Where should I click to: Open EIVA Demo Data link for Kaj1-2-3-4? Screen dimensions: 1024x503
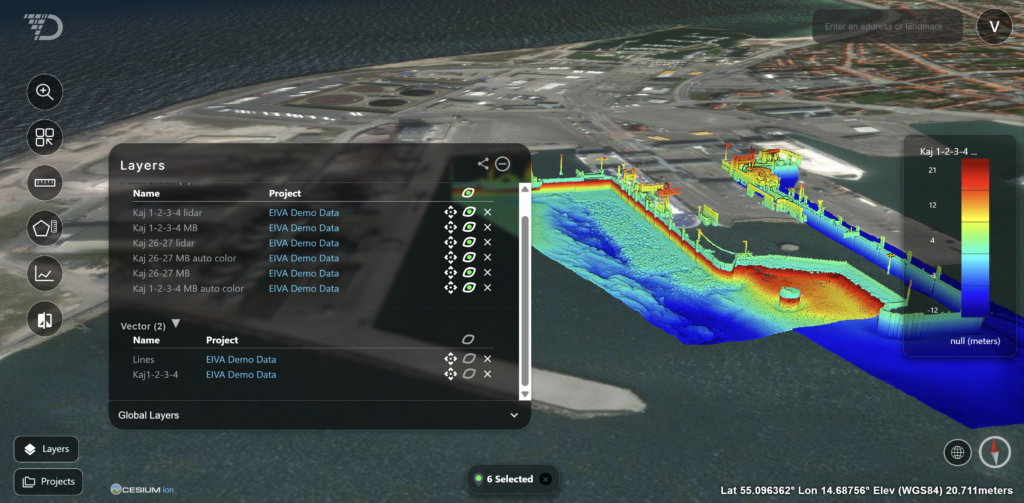(241, 374)
